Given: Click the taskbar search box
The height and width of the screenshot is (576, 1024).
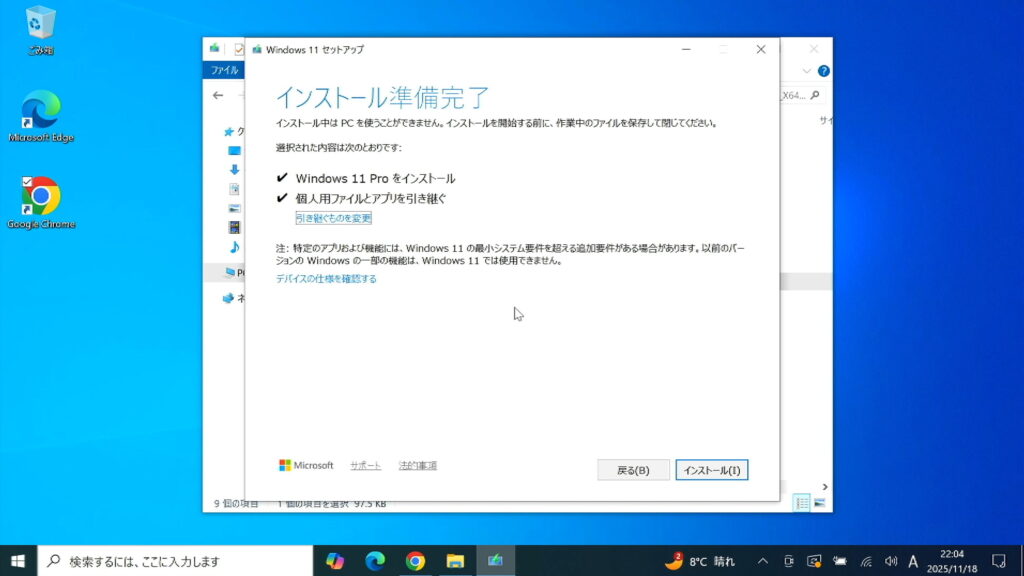Looking at the screenshot, I should click(175, 561).
